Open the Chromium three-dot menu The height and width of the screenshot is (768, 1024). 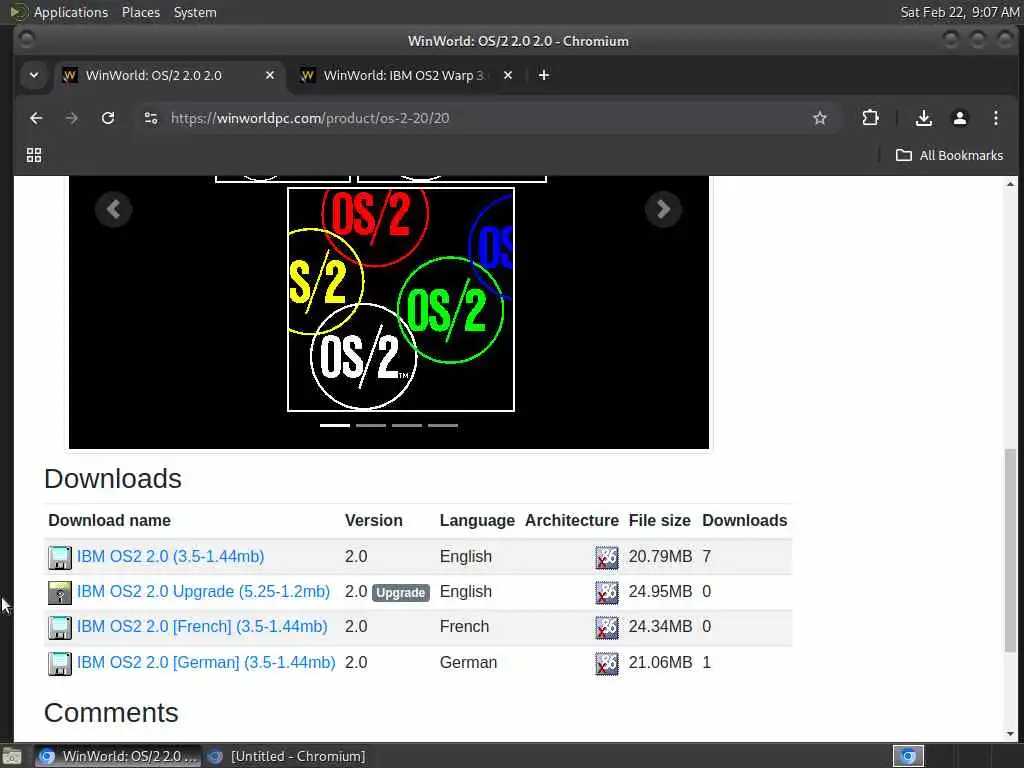995,118
